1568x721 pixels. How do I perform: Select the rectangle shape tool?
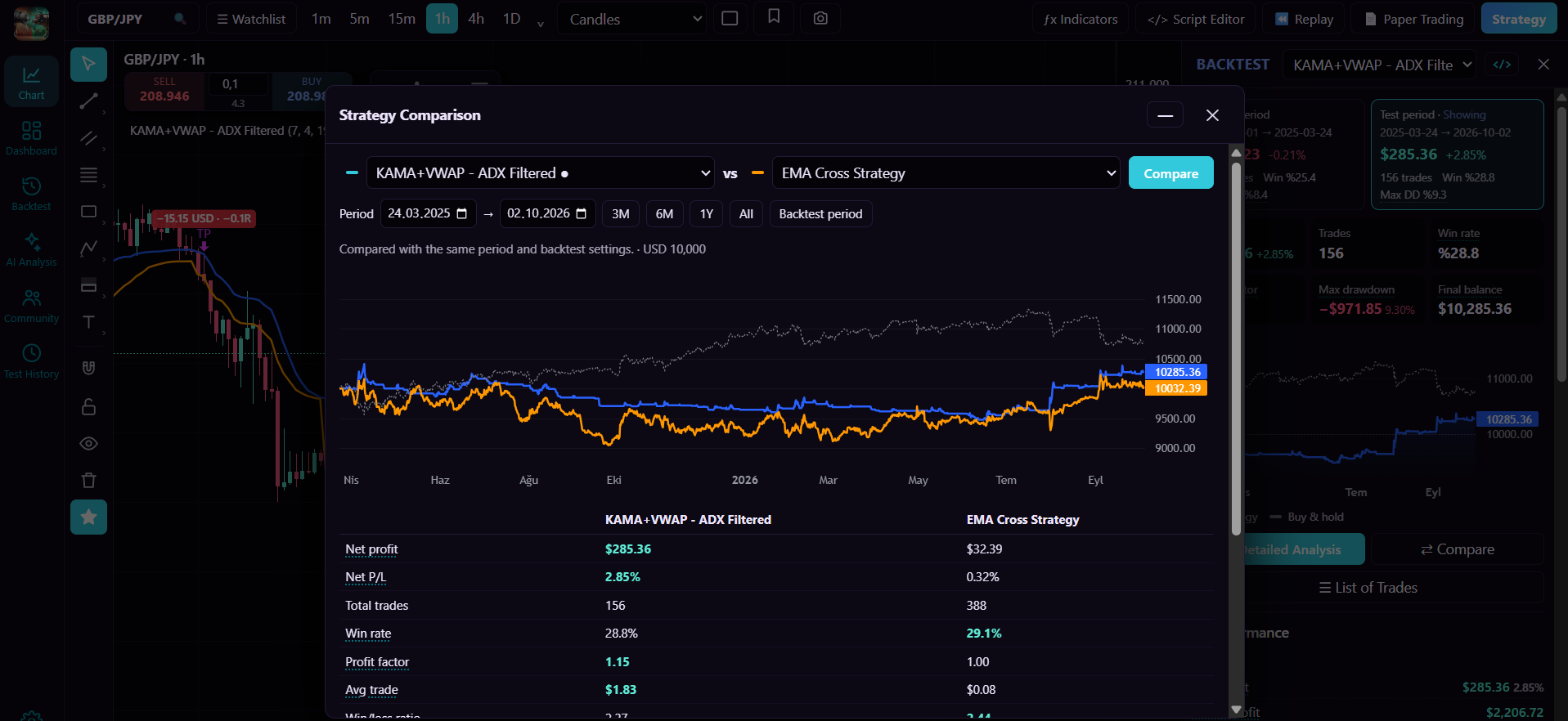pyautogui.click(x=88, y=212)
